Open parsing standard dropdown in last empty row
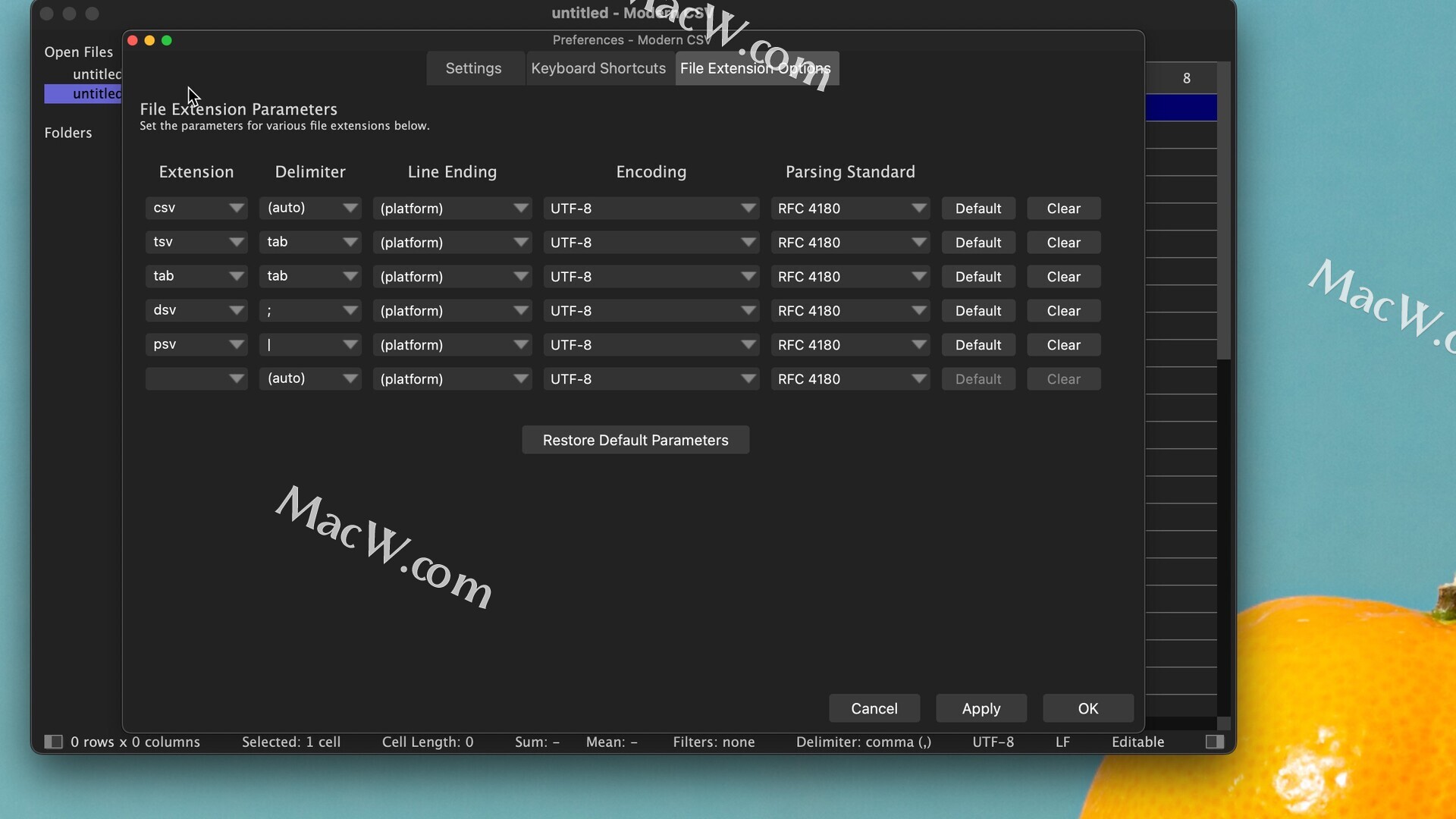The height and width of the screenshot is (819, 1456). coord(851,378)
